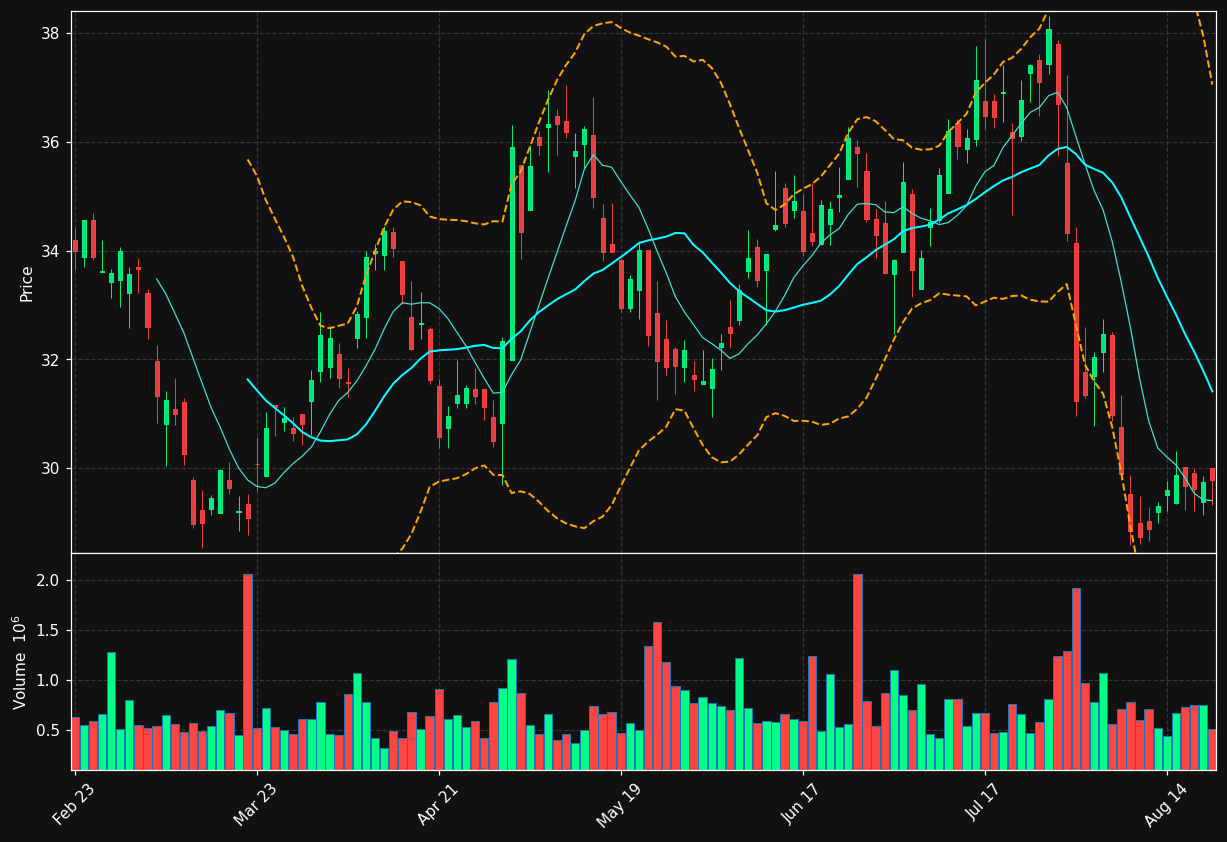Select the 36 price tick label
The height and width of the screenshot is (842, 1227).
click(x=50, y=142)
